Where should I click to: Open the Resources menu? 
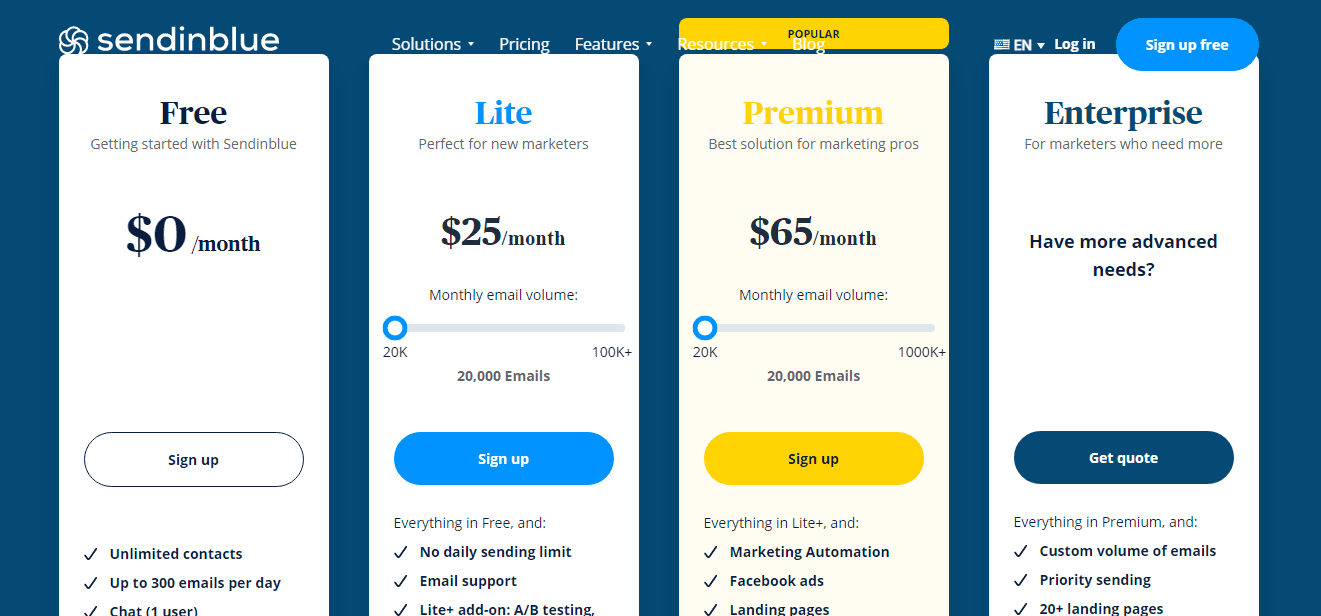pyautogui.click(x=722, y=44)
